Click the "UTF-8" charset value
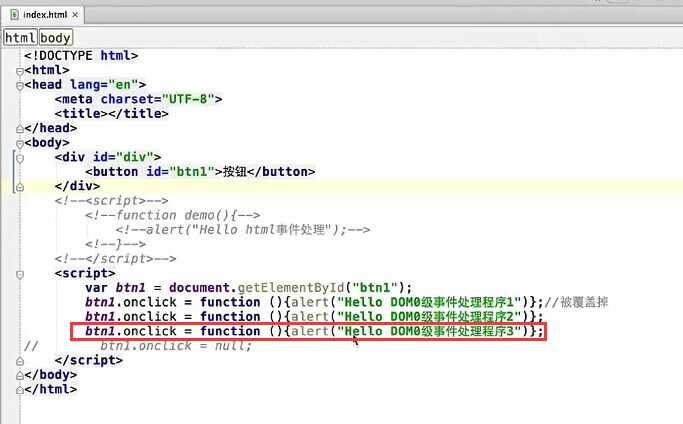This screenshot has width=683, height=424. [x=188, y=99]
